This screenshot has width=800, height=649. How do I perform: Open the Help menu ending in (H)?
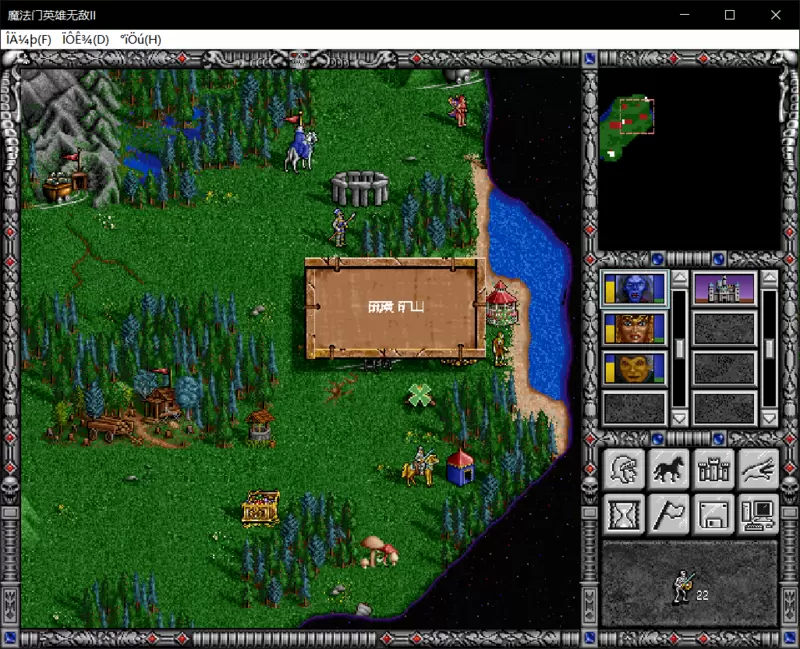[x=141, y=39]
